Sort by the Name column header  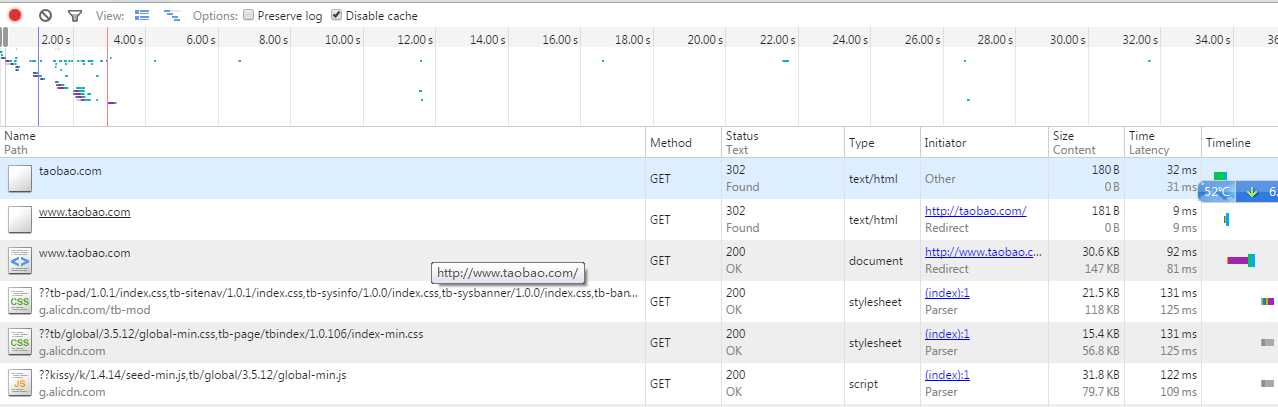click(323, 142)
